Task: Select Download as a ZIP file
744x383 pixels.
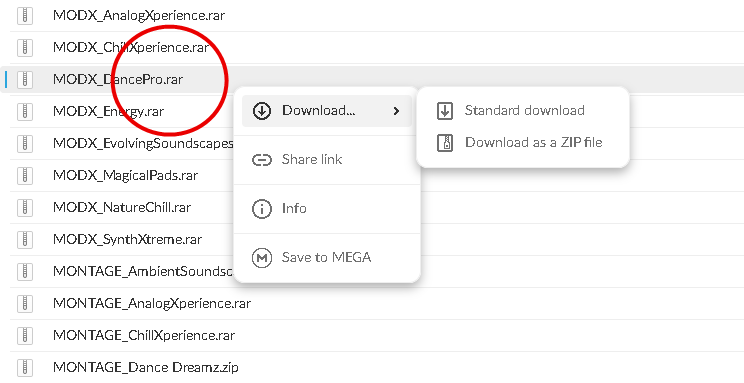Action: (x=522, y=143)
